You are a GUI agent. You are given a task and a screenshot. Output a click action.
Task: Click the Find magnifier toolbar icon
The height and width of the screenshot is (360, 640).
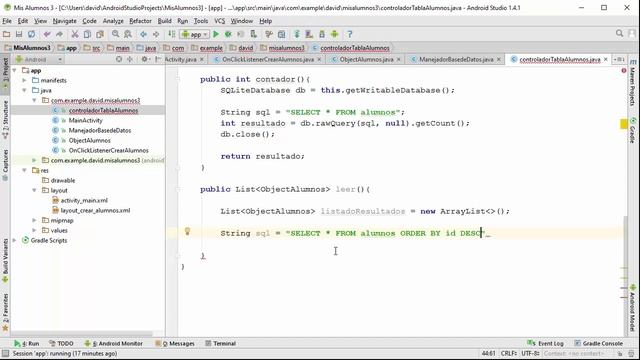point(116,34)
